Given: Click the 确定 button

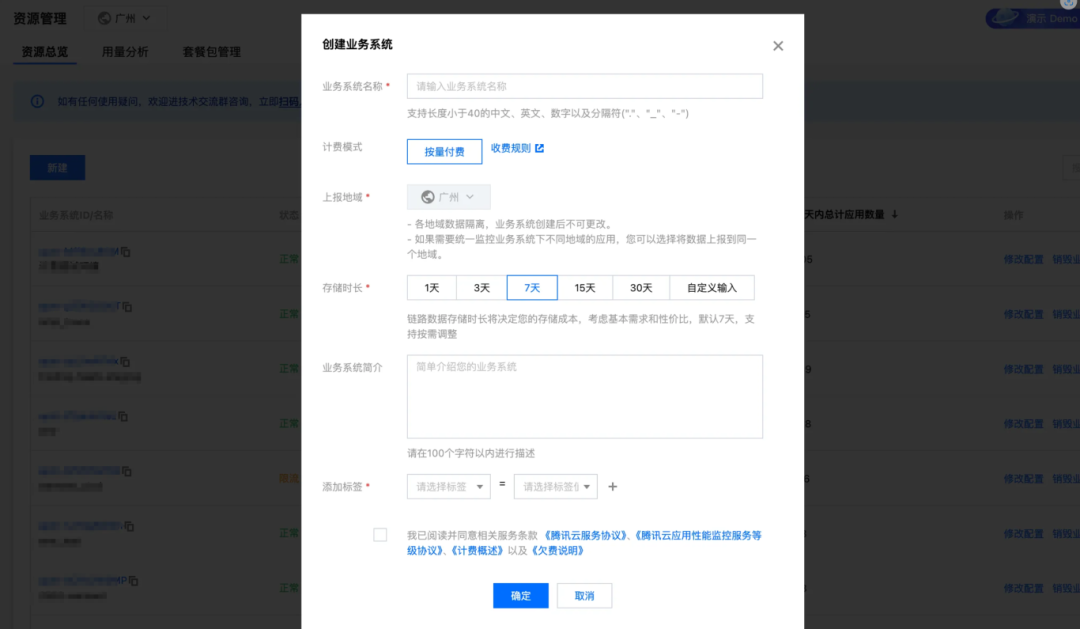Looking at the screenshot, I should pyautogui.click(x=521, y=596).
